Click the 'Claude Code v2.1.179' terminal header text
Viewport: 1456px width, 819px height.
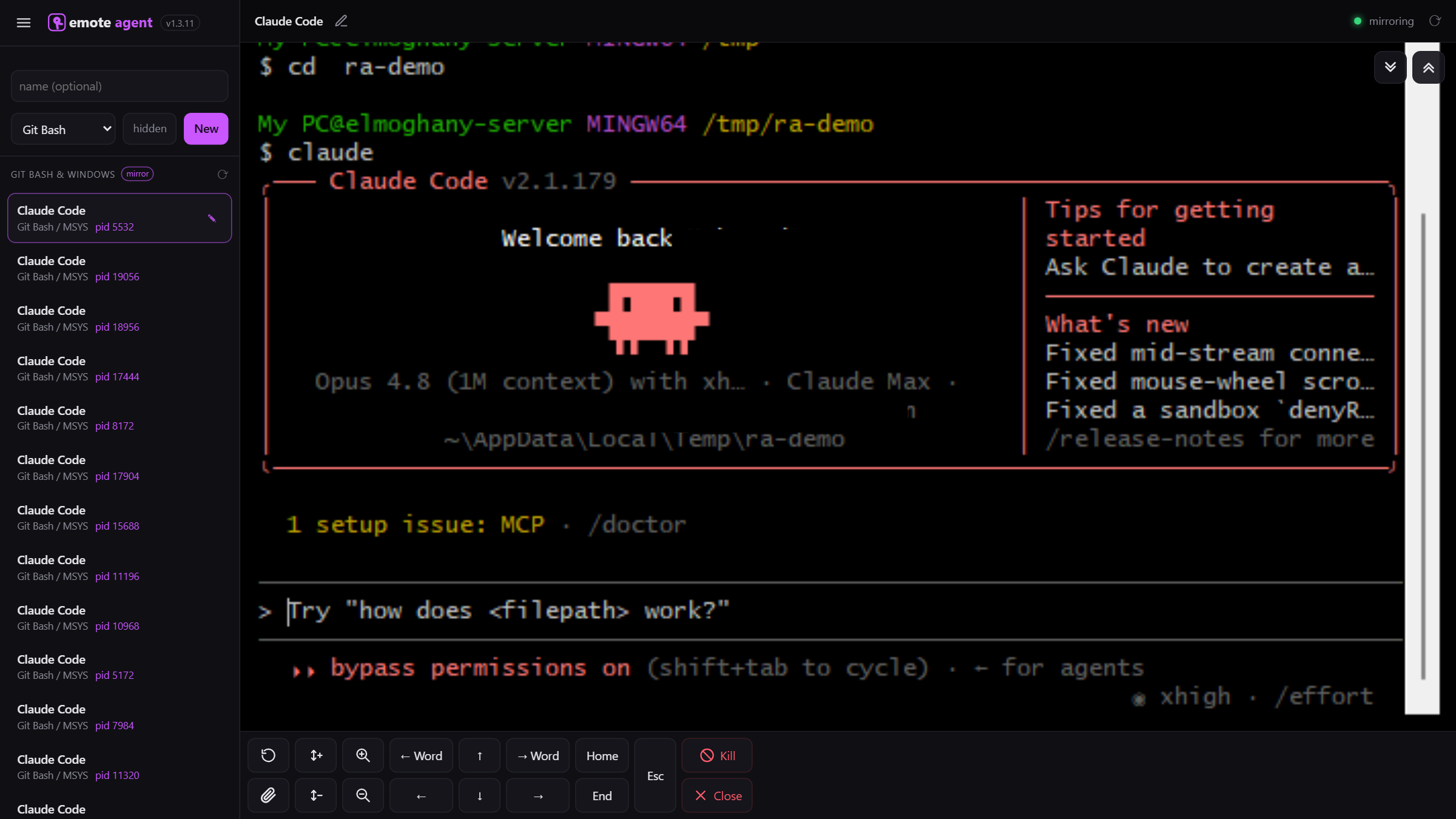click(473, 181)
